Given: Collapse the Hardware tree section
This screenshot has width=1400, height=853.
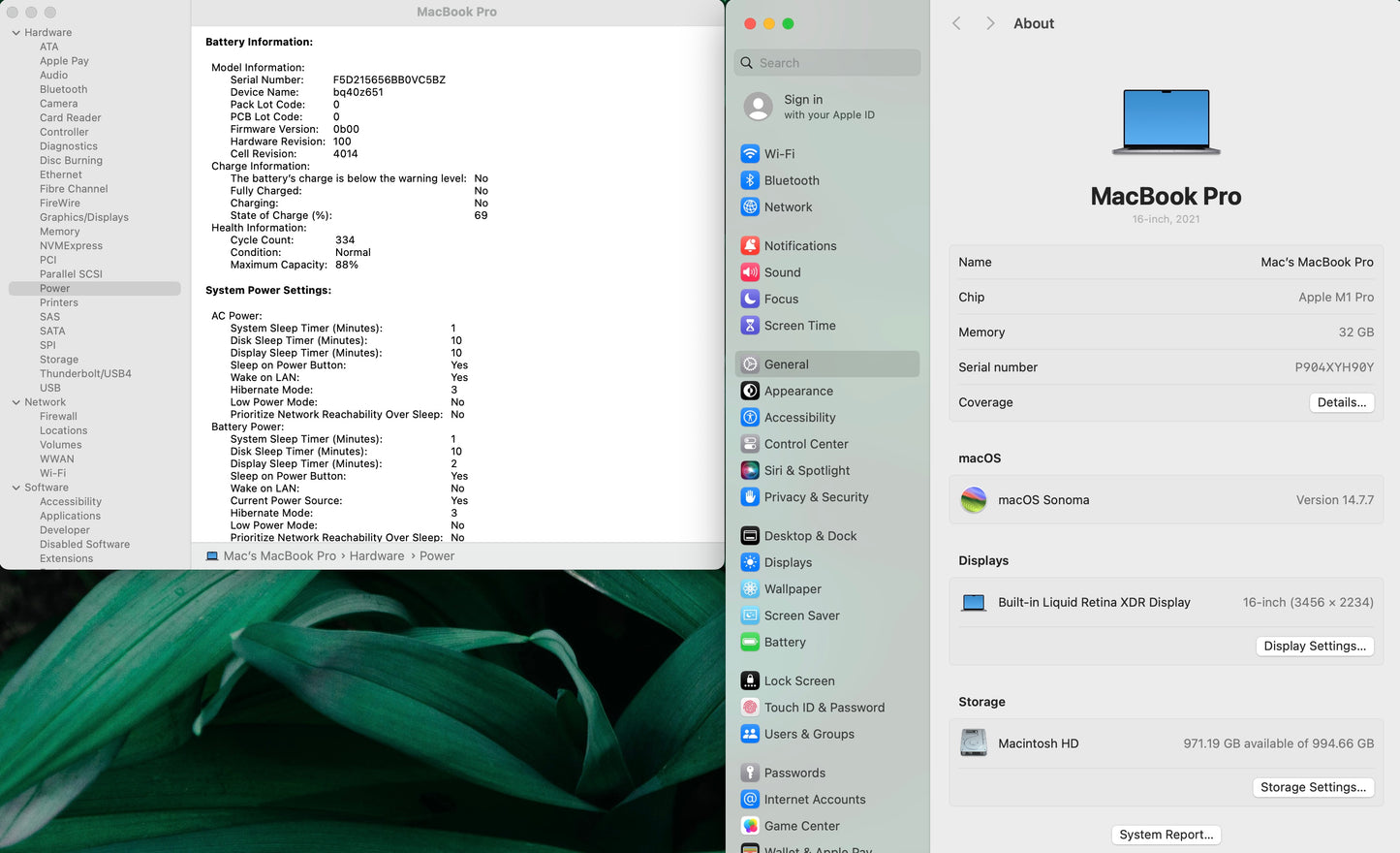Looking at the screenshot, I should pos(16,33).
